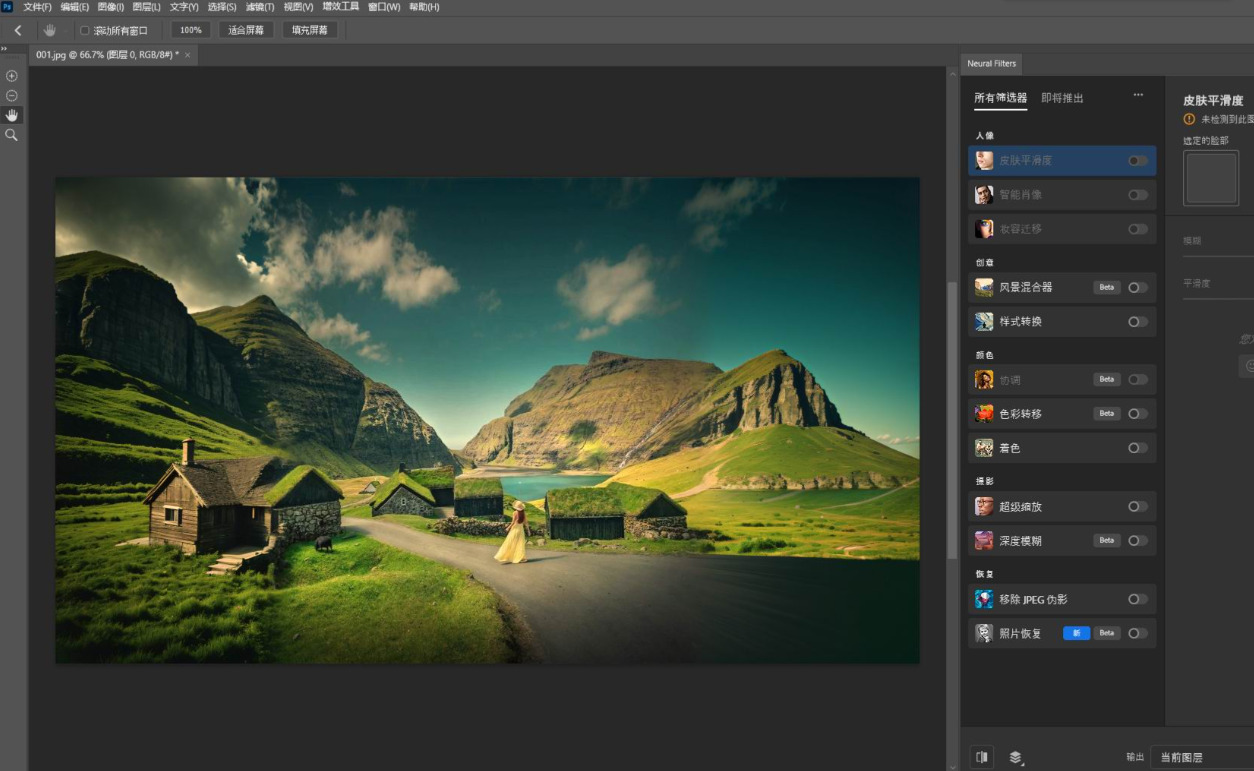The image size is (1254, 771).
Task: Enable the 皮肤平滑度 filter switch
Action: tap(1138, 160)
